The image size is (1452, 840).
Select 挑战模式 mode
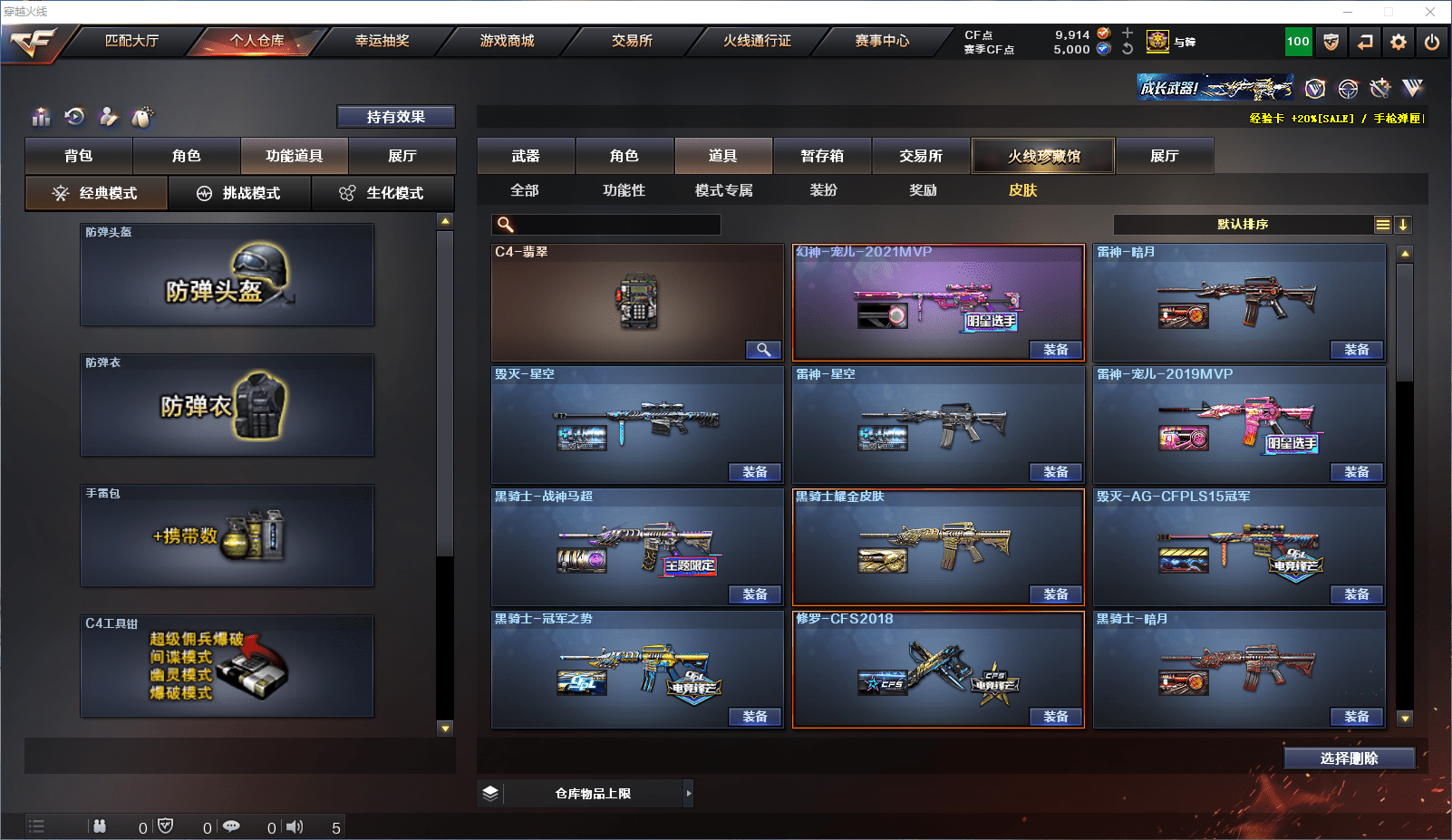[x=239, y=193]
